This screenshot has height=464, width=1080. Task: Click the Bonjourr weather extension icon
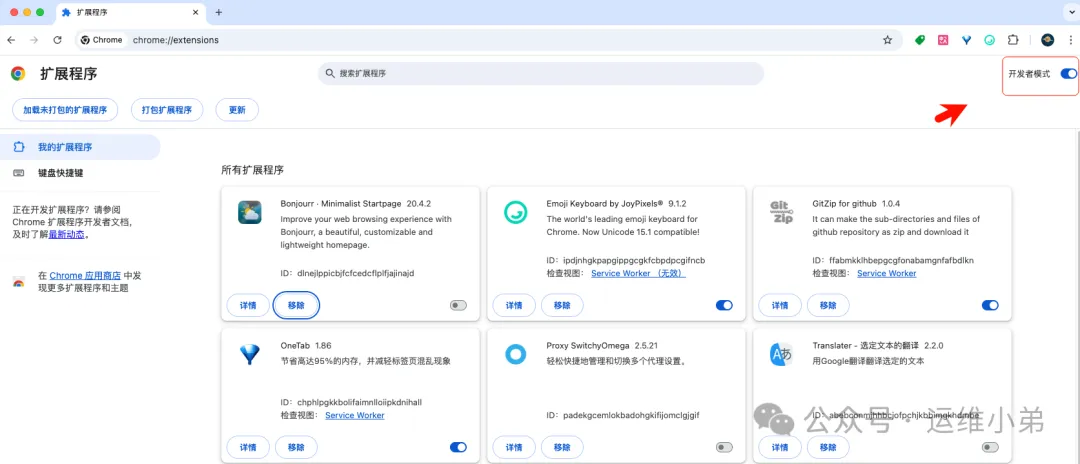pyautogui.click(x=249, y=213)
